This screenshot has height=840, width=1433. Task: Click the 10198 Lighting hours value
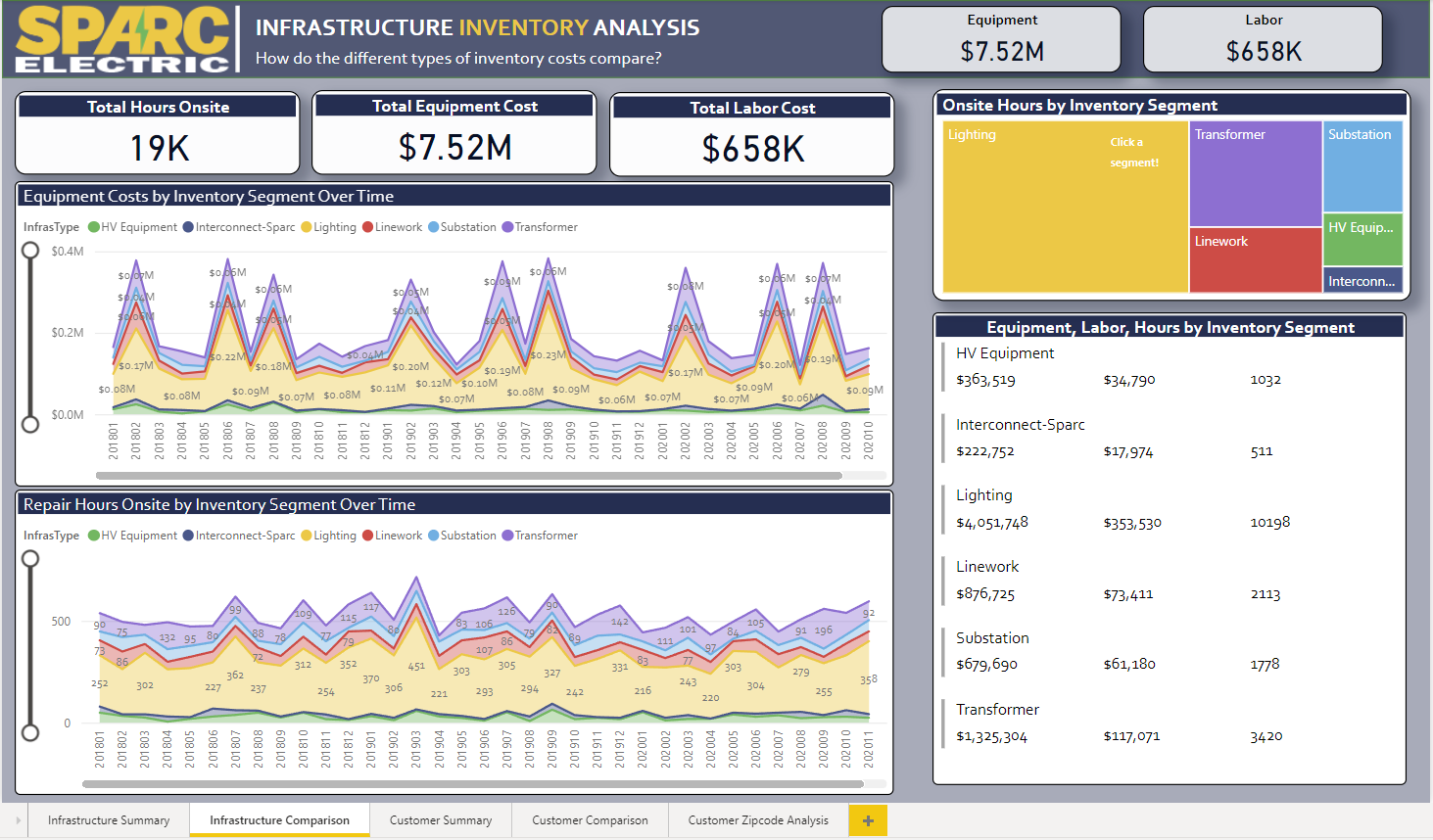(x=1270, y=522)
